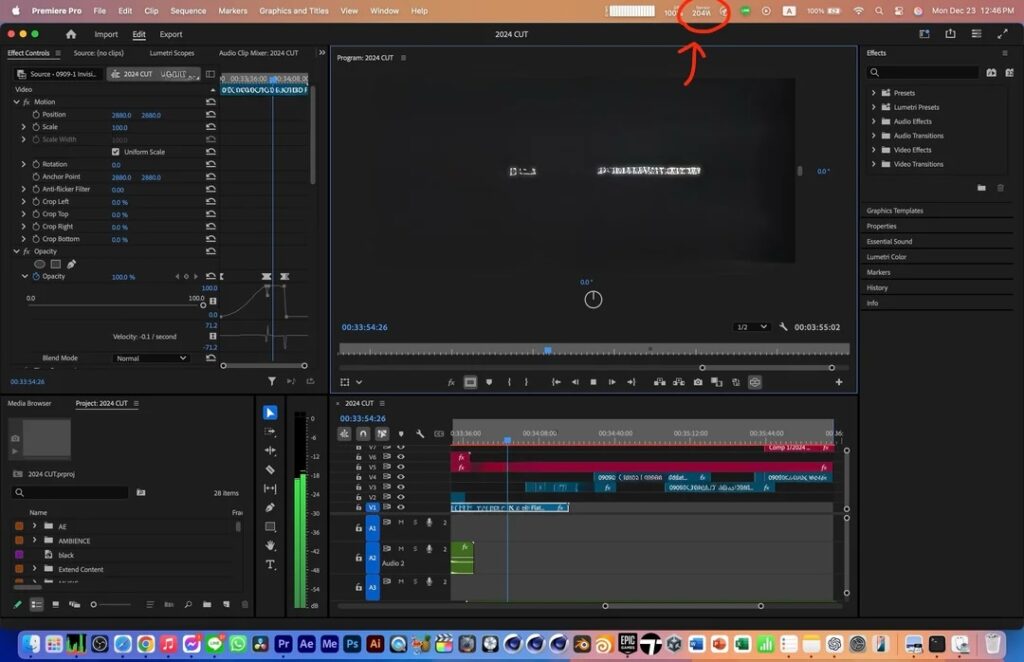Switch to the Lumetri Scopes tab
Screen dimensions: 1024x662
coord(172,53)
